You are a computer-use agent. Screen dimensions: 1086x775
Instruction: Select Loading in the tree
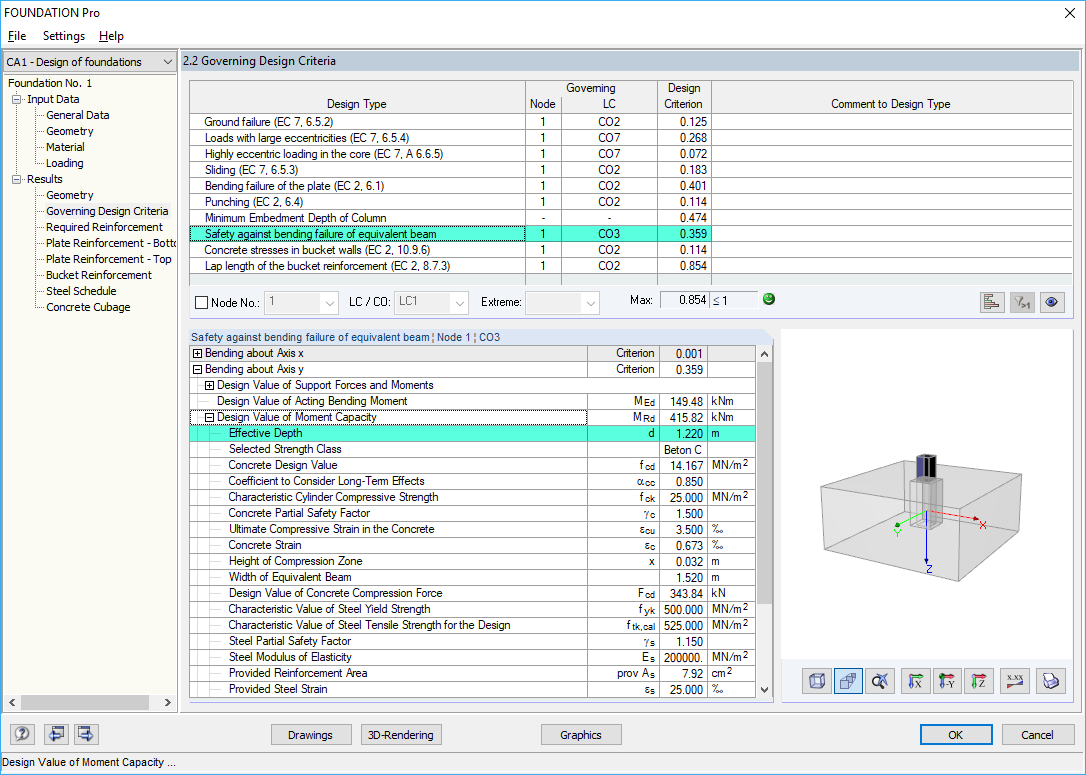click(64, 163)
